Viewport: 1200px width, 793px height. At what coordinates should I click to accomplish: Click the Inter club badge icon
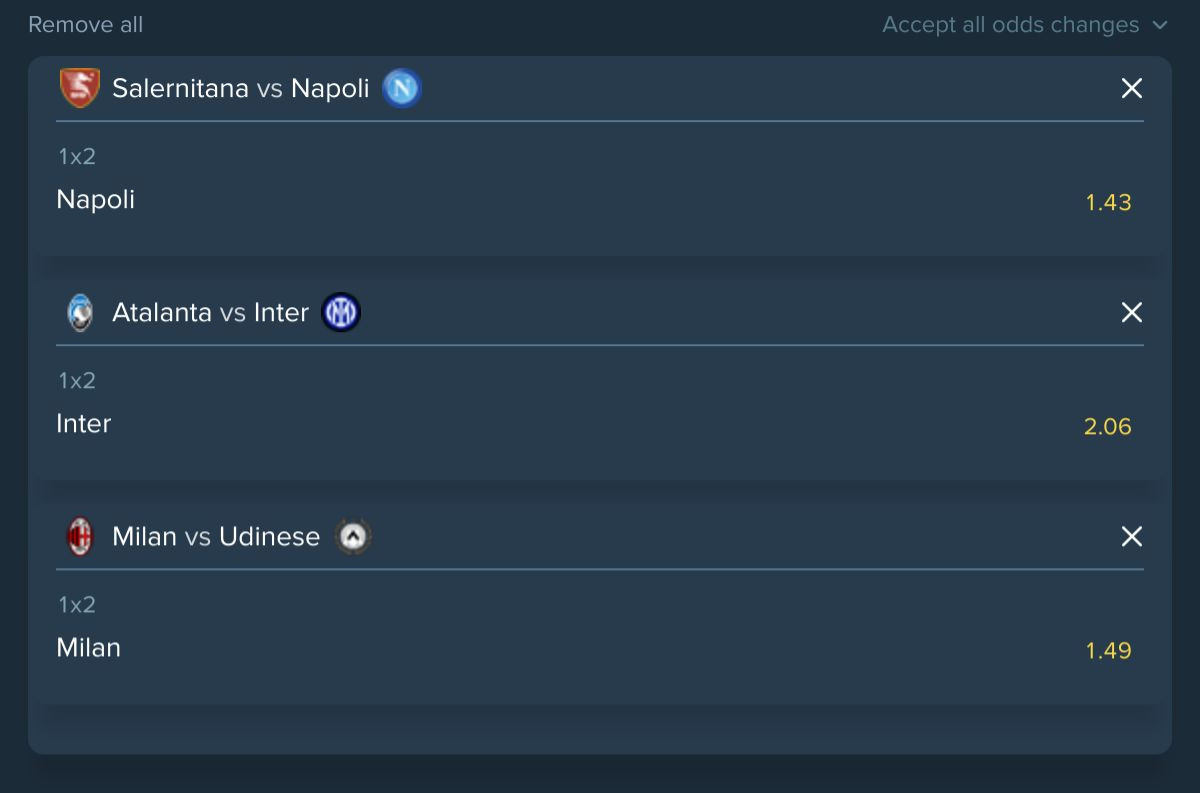(x=341, y=312)
